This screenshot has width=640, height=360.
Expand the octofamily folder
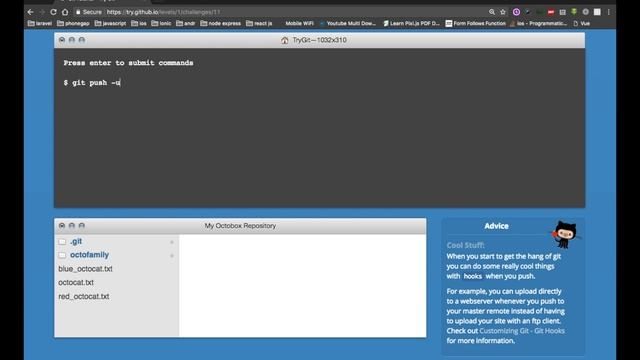point(89,255)
